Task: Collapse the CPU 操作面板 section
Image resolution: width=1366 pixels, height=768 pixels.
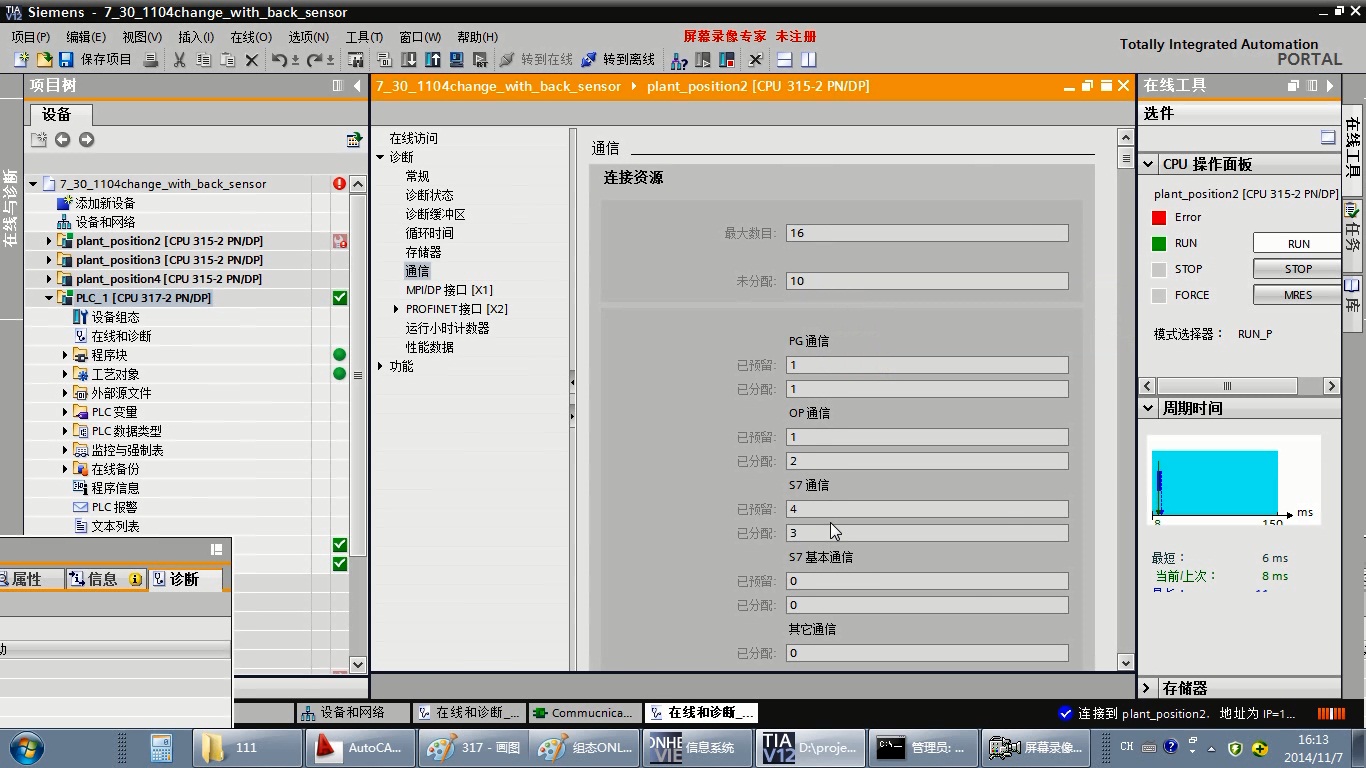Action: 1149,164
